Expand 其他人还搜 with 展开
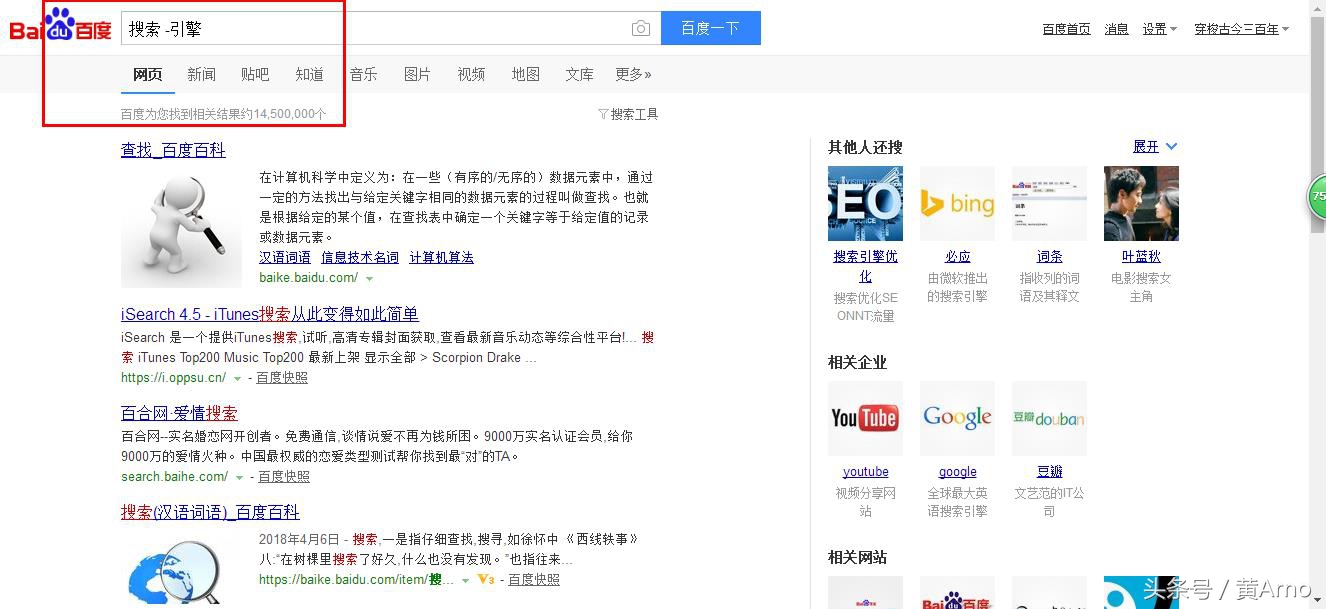The width and height of the screenshot is (1326, 609). click(x=1155, y=147)
